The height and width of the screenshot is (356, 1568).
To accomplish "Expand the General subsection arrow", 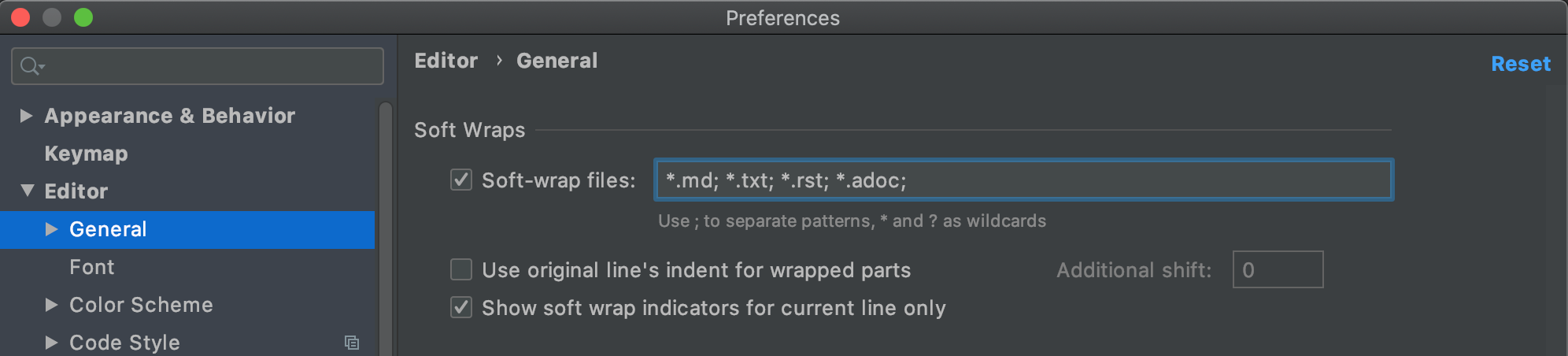I will (x=52, y=229).
